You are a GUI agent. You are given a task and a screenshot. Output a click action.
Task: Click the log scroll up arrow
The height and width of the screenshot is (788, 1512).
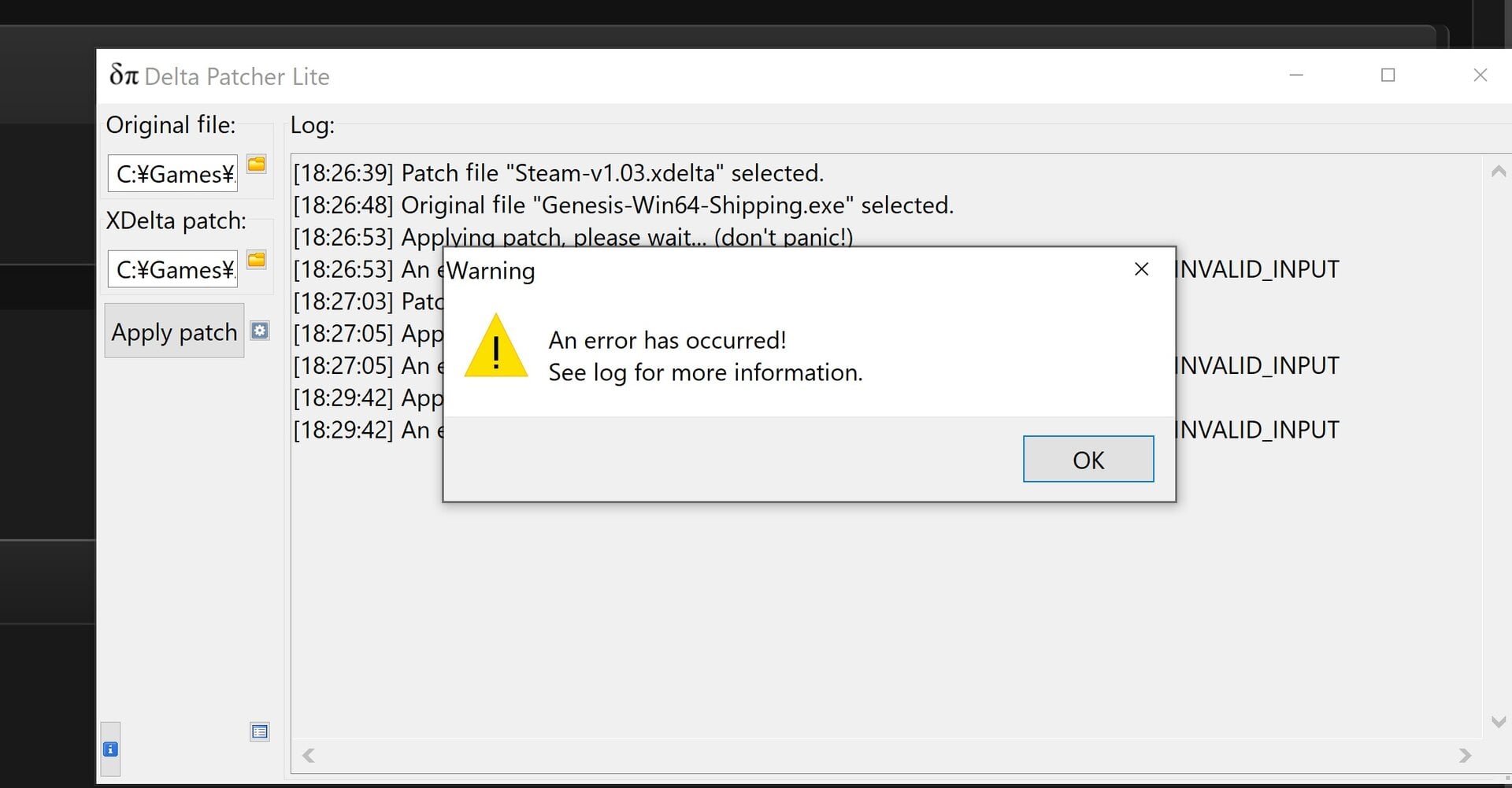coord(1499,171)
